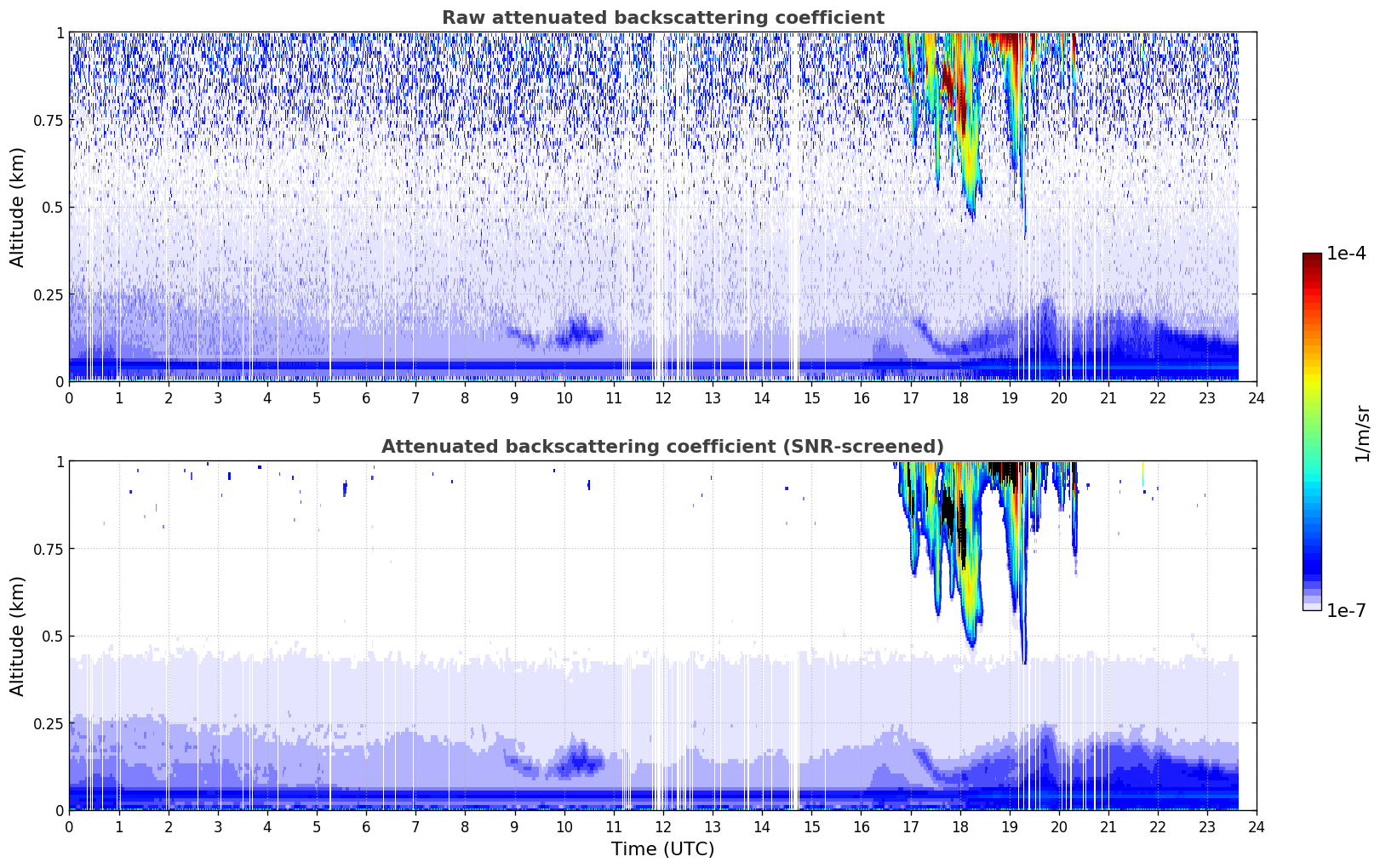Click the '21' time tick under the SNR-screened plot

1108,826
